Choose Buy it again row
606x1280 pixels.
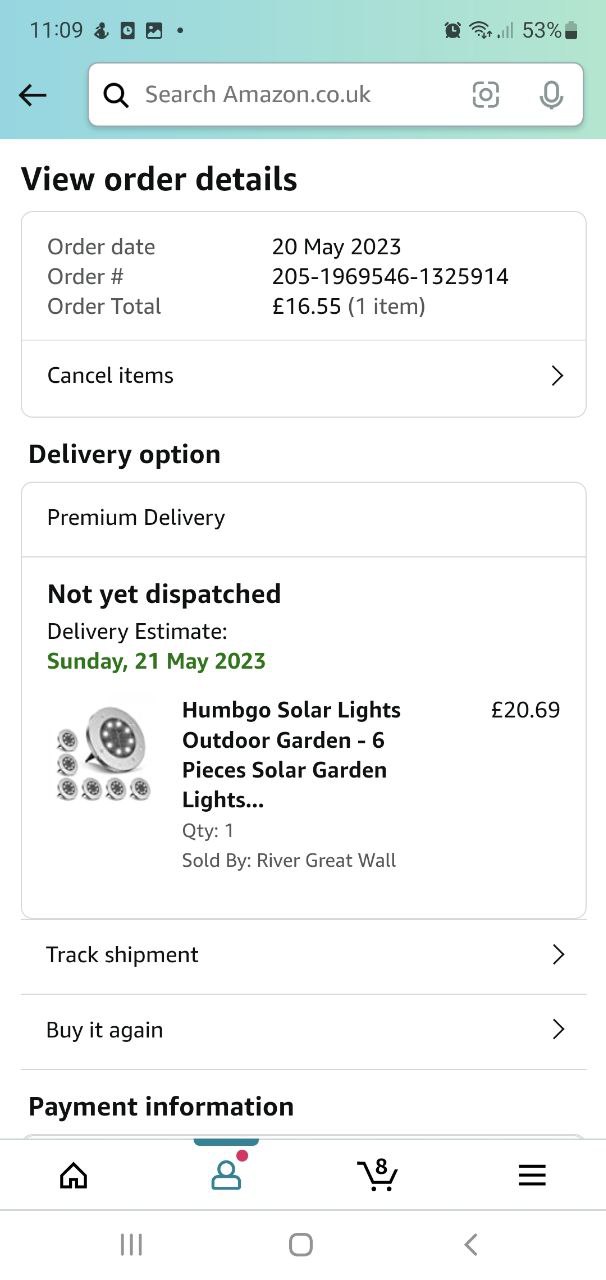(x=105, y=1030)
